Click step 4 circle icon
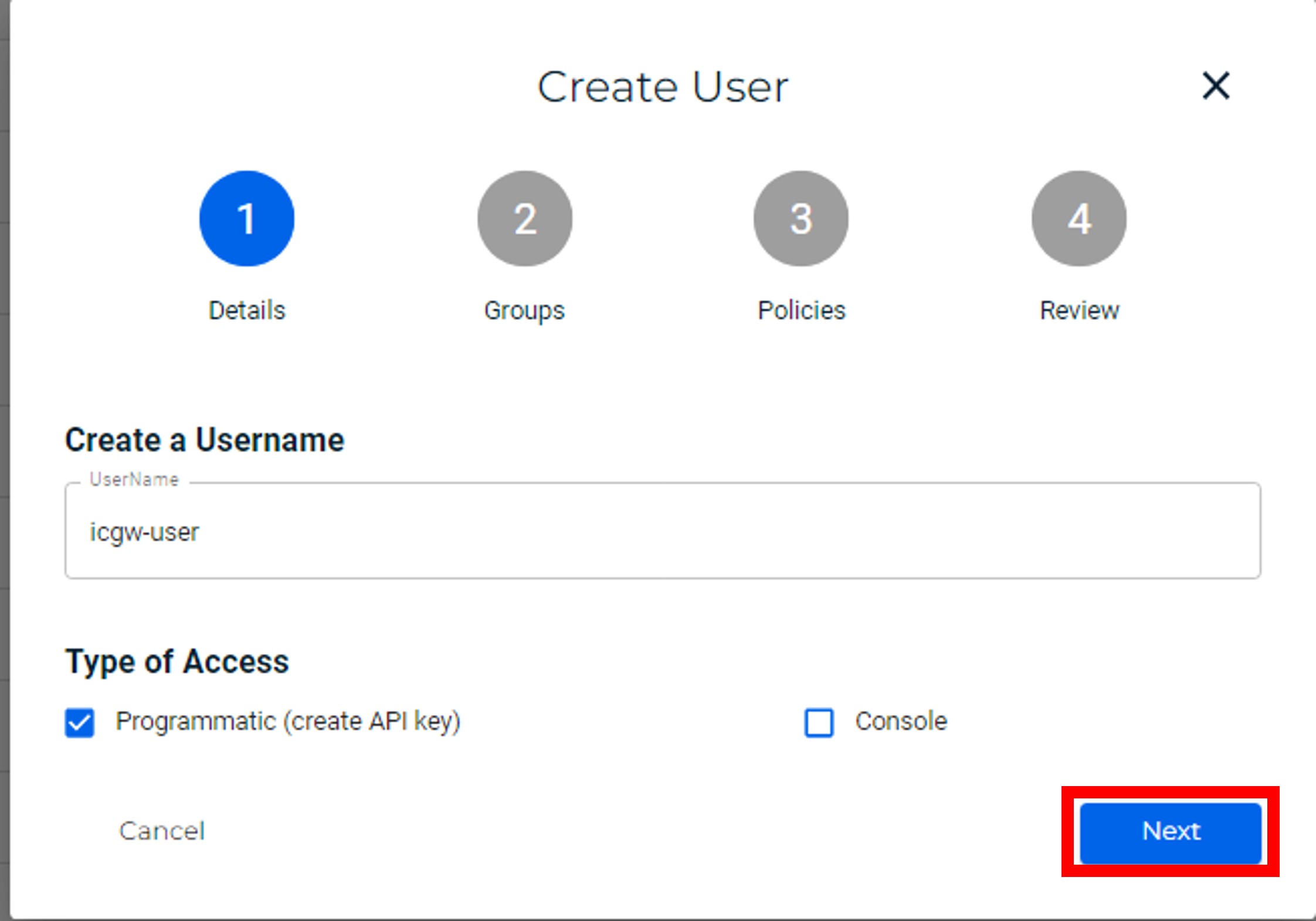Image resolution: width=1316 pixels, height=921 pixels. click(x=1079, y=219)
